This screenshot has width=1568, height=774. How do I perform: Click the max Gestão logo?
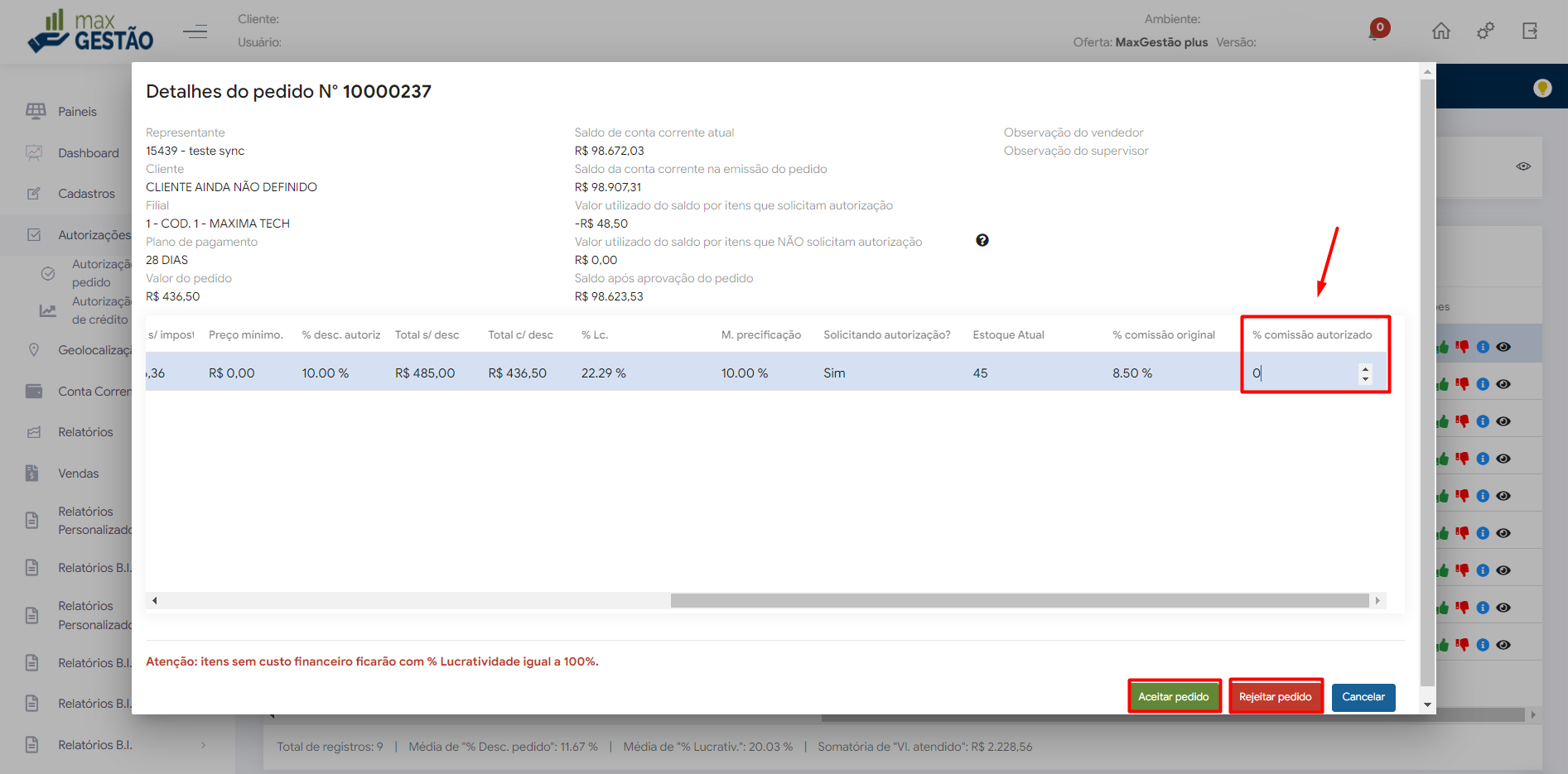(90, 31)
